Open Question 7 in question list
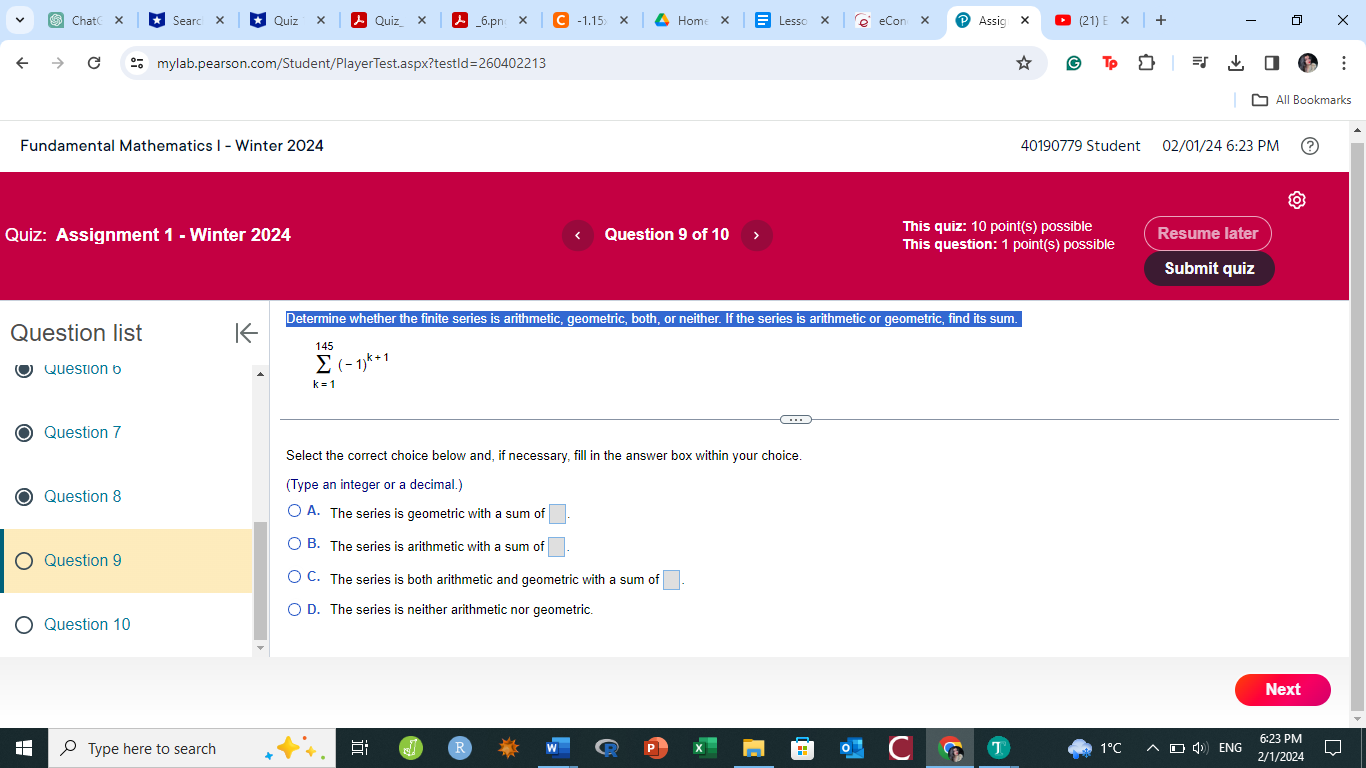 (x=82, y=432)
